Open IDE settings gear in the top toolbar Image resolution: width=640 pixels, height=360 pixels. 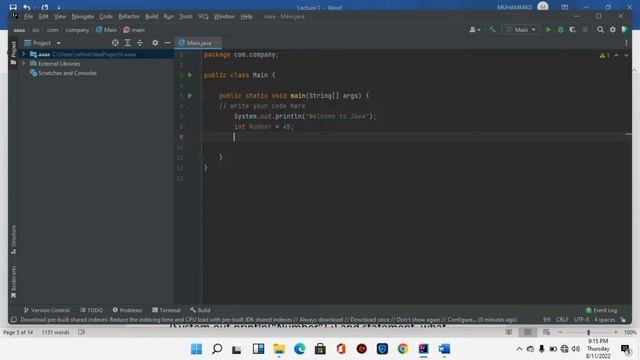coord(613,30)
